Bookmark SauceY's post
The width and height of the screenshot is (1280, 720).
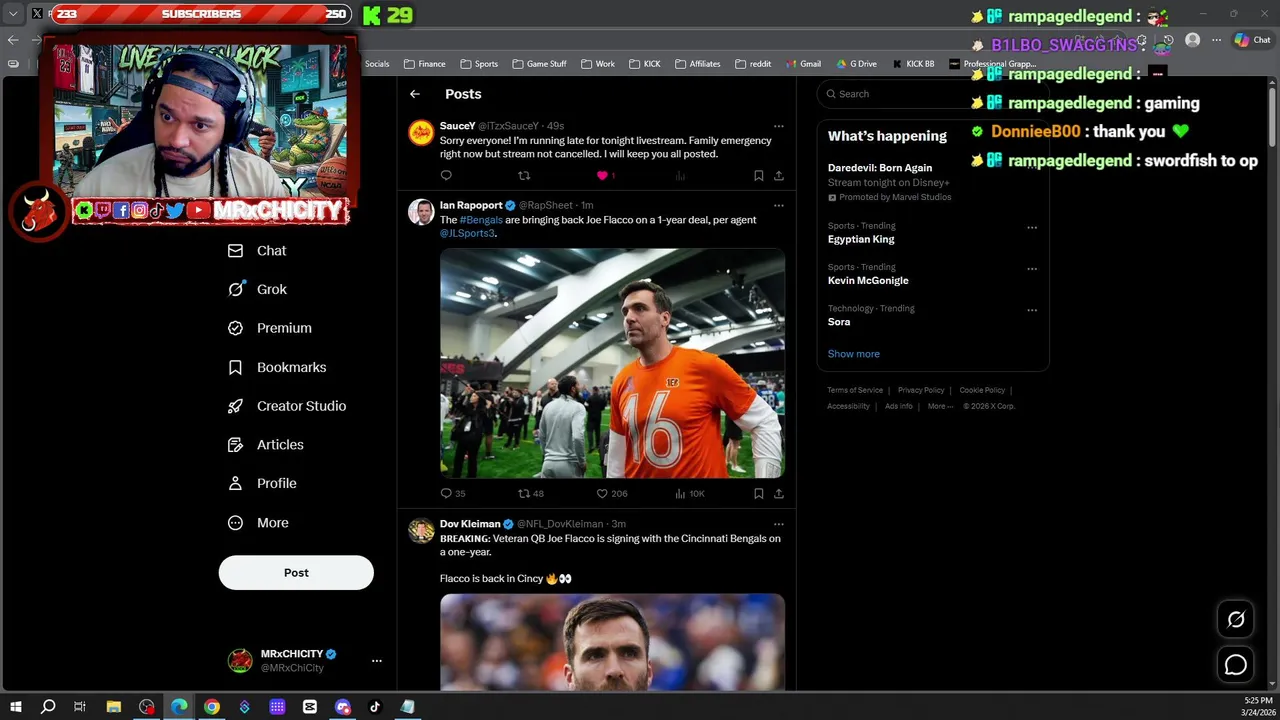(759, 176)
